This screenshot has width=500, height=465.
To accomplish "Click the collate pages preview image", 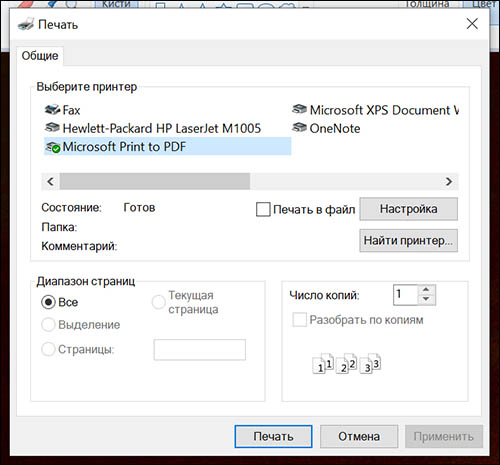I will (x=347, y=363).
